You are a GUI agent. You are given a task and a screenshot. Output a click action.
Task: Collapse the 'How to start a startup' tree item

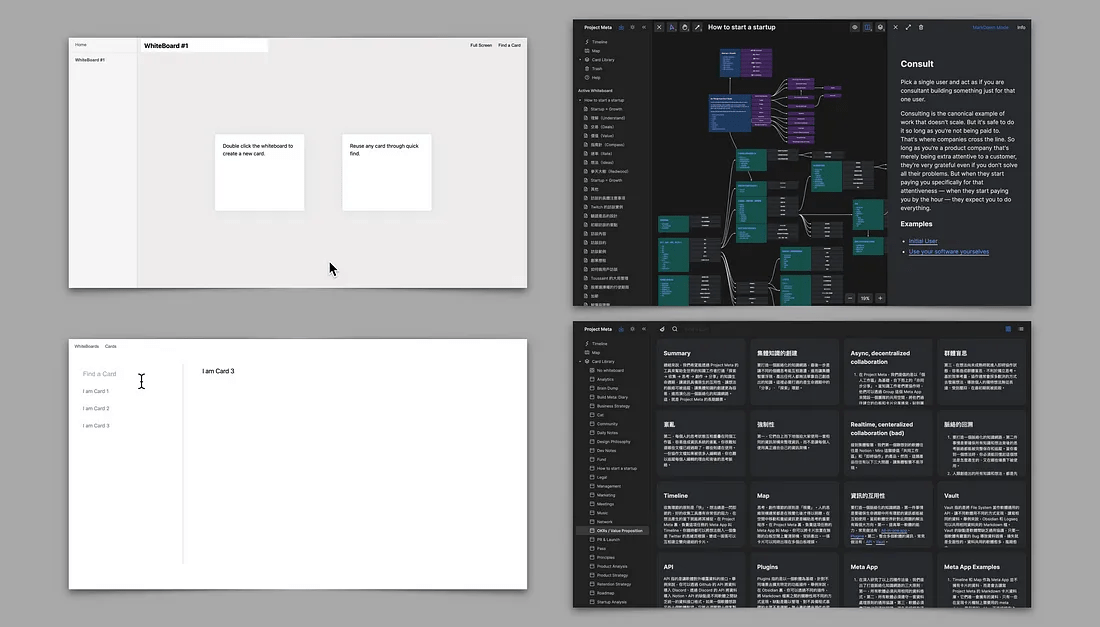coord(580,100)
